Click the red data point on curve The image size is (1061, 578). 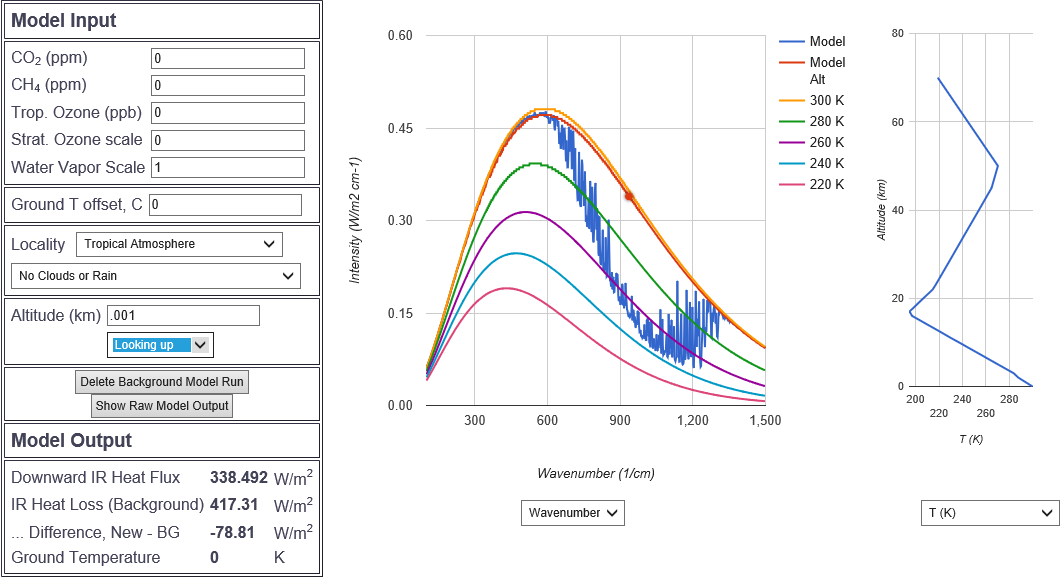[629, 196]
